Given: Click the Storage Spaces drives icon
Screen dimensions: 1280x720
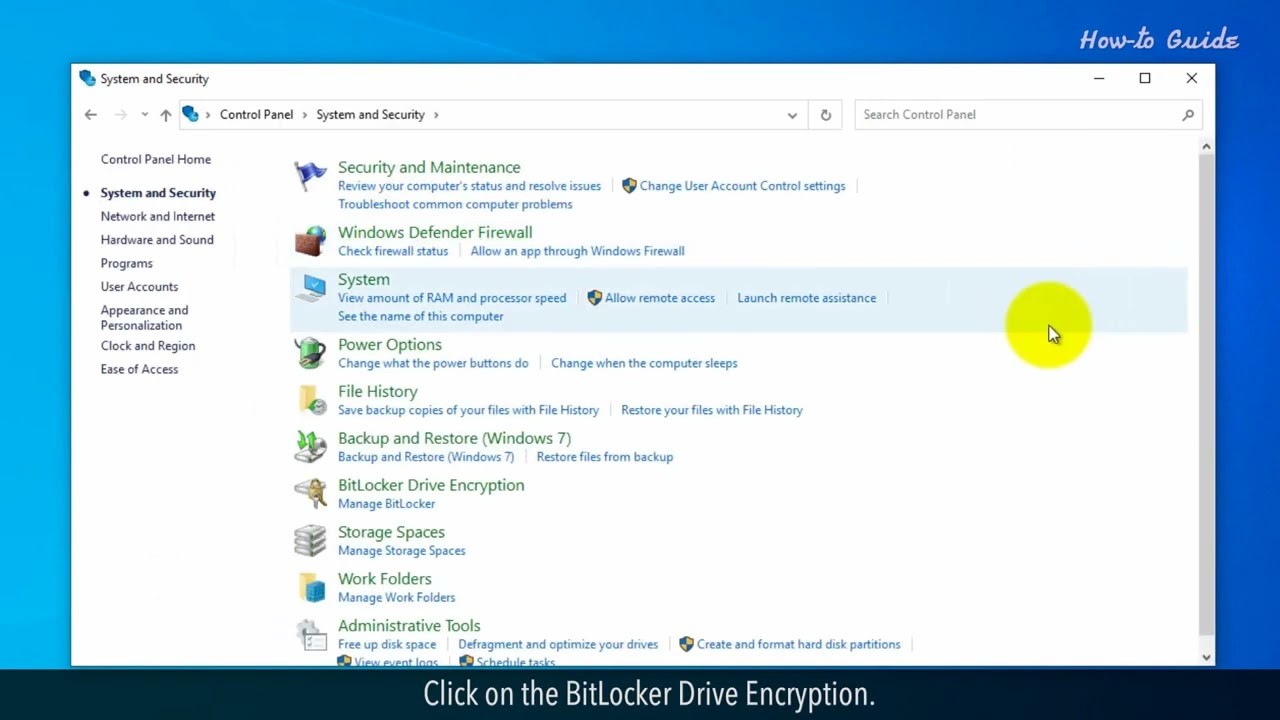Looking at the screenshot, I should click(x=310, y=541).
